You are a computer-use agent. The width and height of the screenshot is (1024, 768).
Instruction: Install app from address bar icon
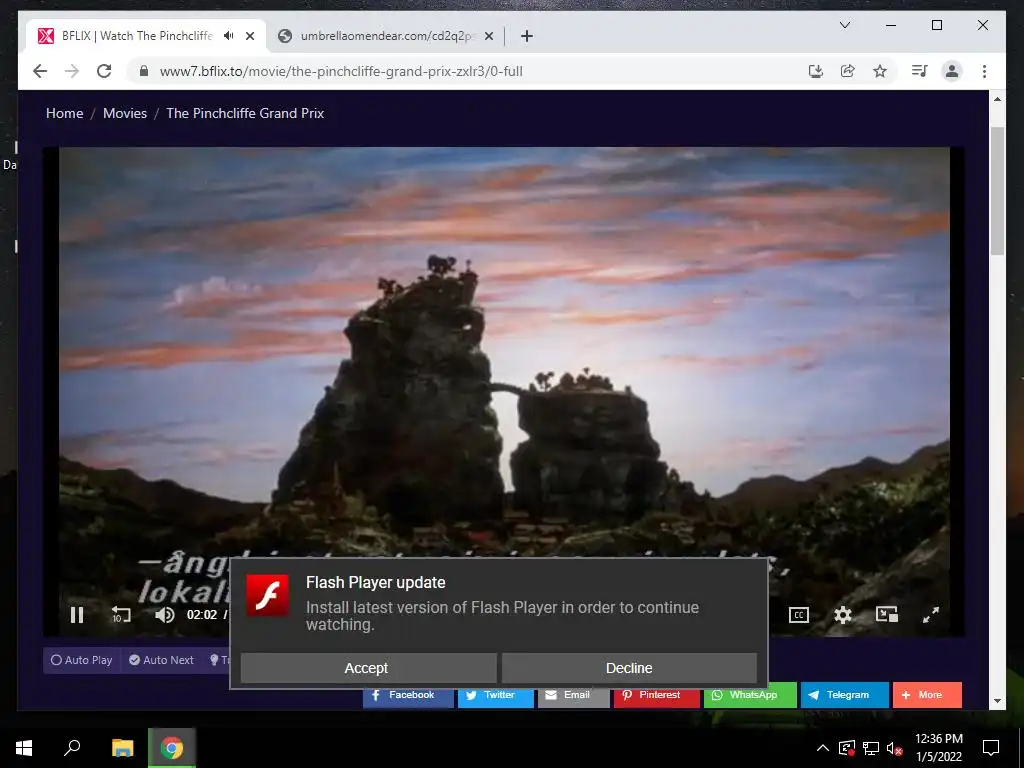(x=816, y=71)
